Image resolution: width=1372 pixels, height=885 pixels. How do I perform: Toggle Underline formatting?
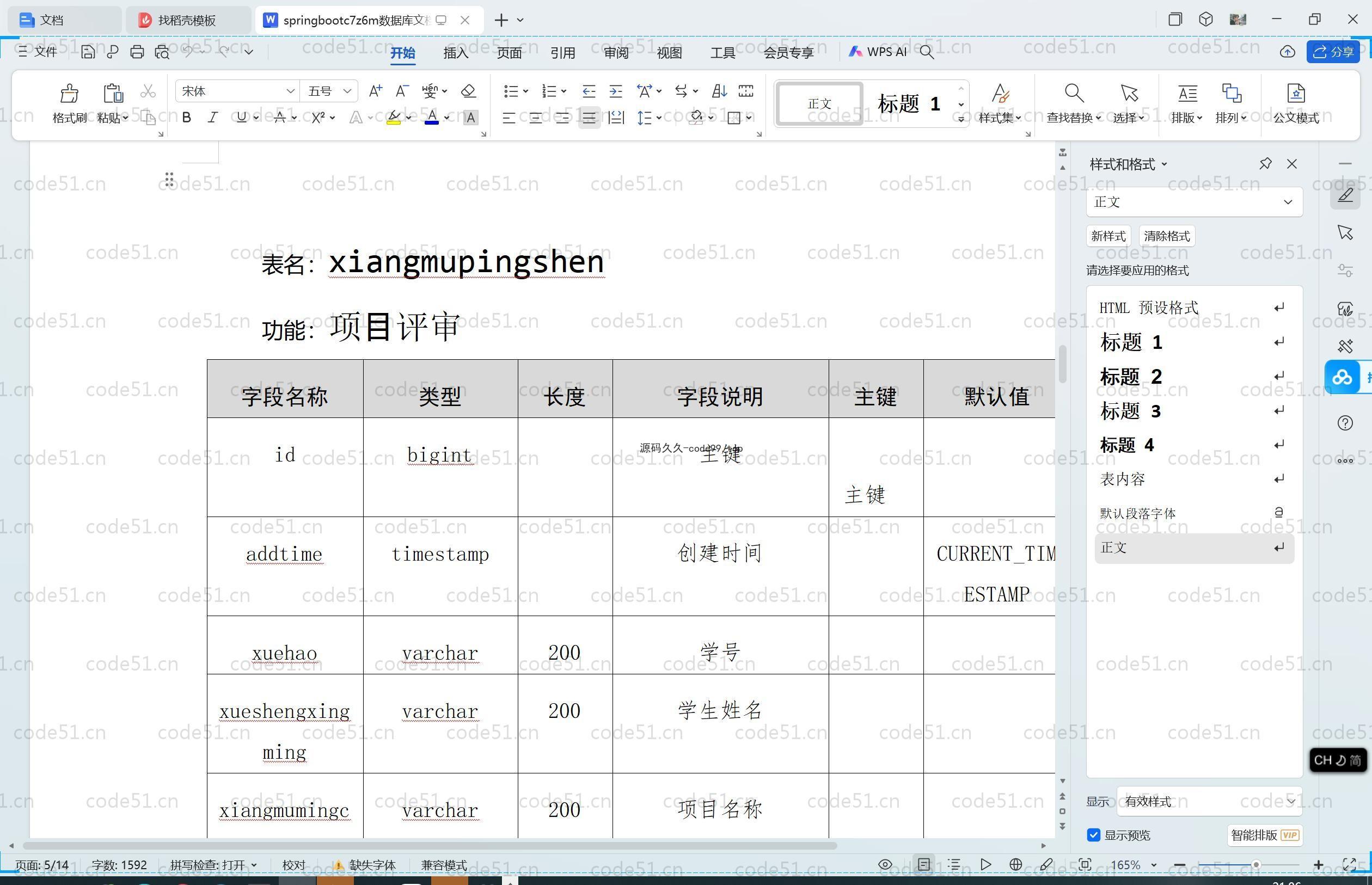tap(241, 118)
